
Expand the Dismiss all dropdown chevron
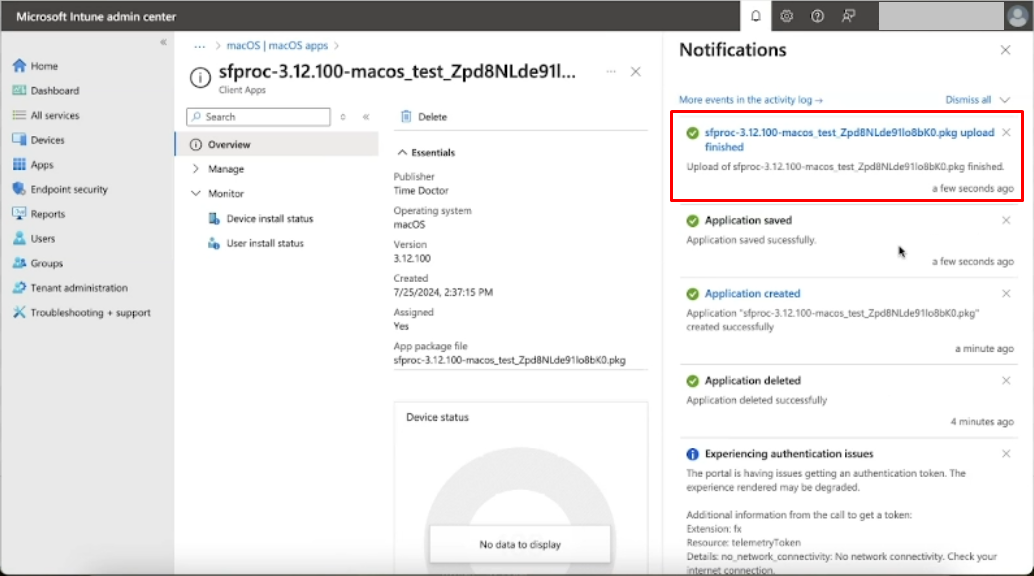(x=1004, y=100)
